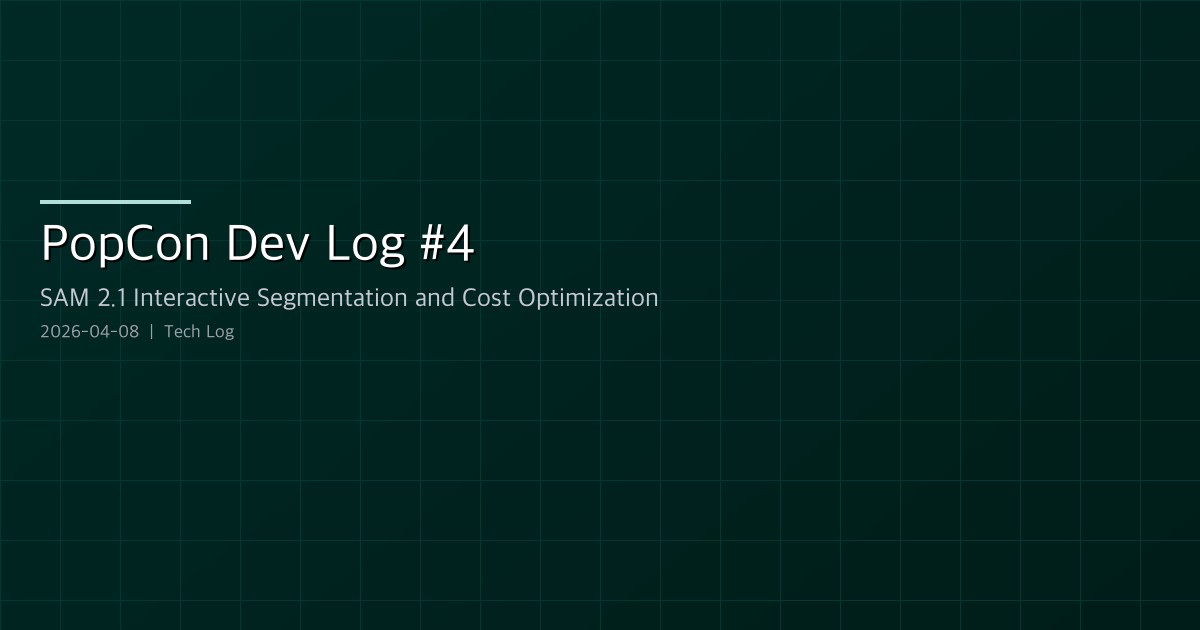
Task: Click the separator bar between date and Tech Log
Action: (152, 330)
